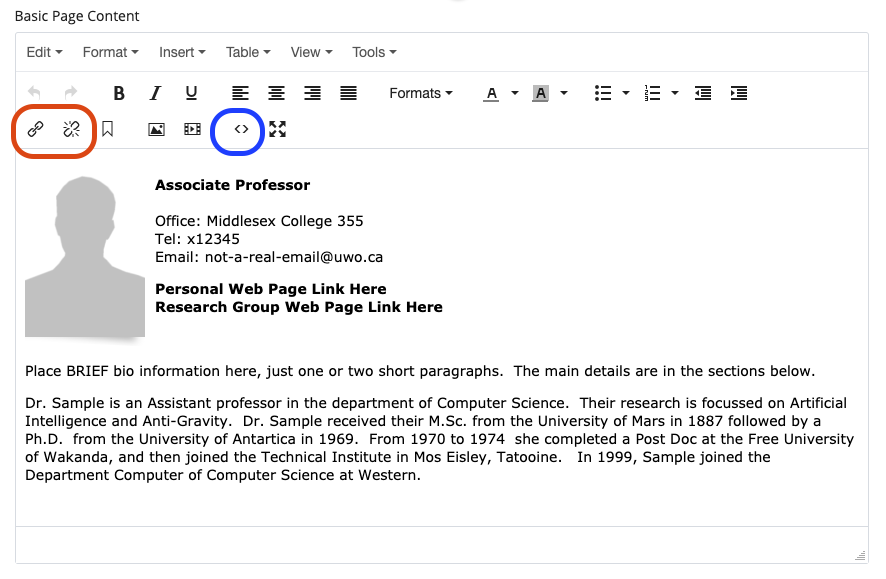Click the Research Group Web Page Link text

point(298,307)
